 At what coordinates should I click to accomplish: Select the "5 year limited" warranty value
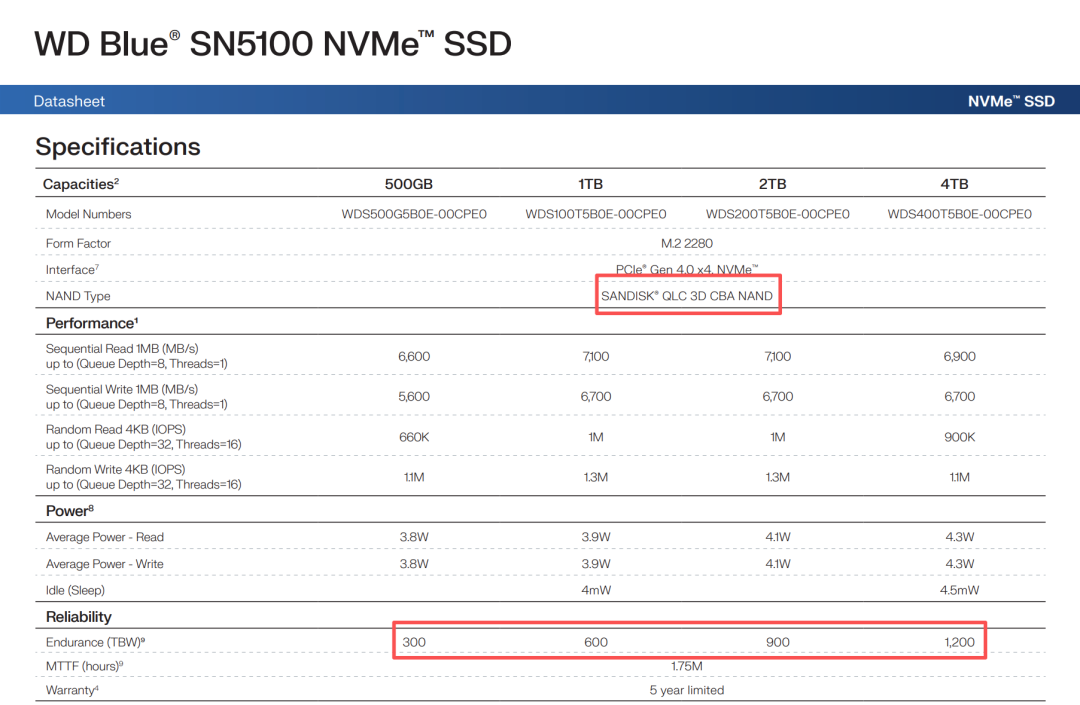click(687, 690)
